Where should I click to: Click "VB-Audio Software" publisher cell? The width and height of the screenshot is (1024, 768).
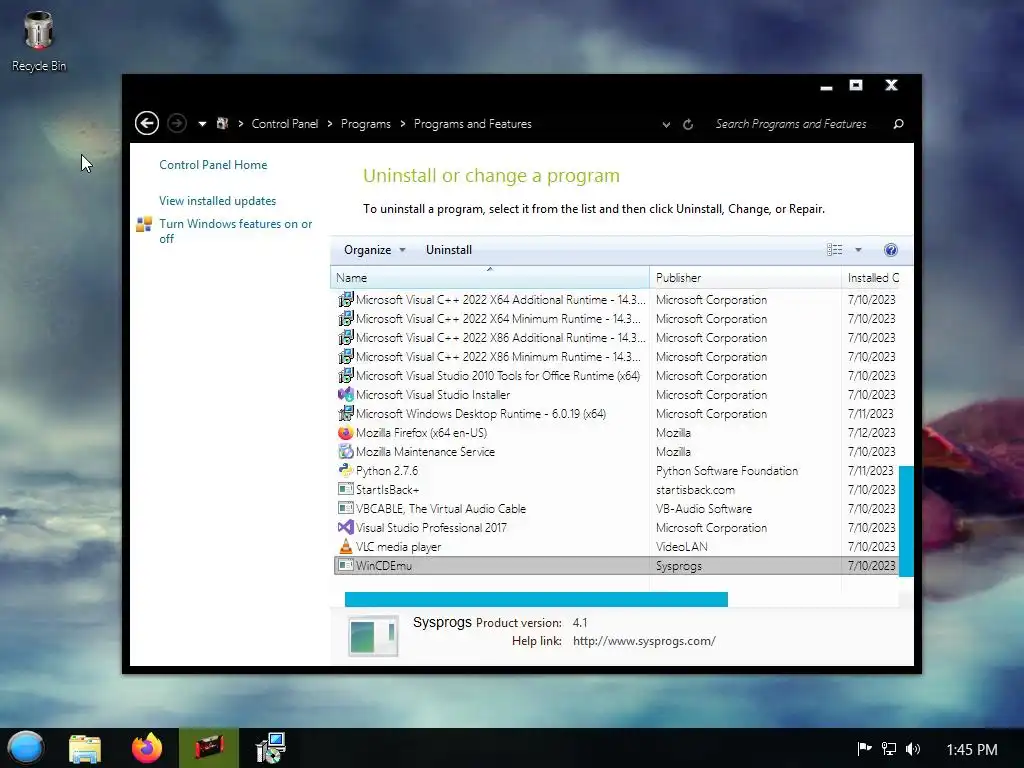703,508
